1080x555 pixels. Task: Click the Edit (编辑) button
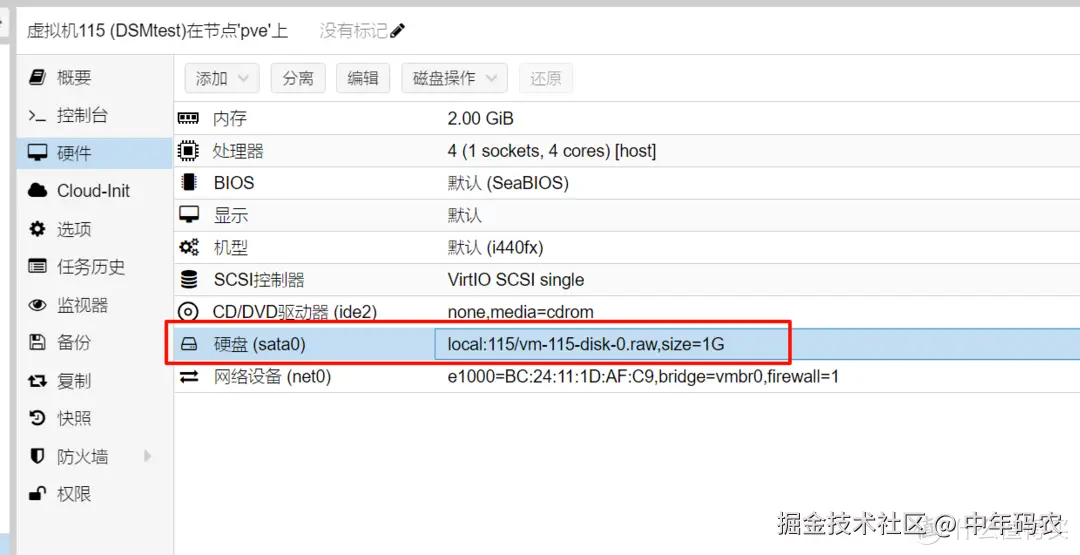coord(363,78)
